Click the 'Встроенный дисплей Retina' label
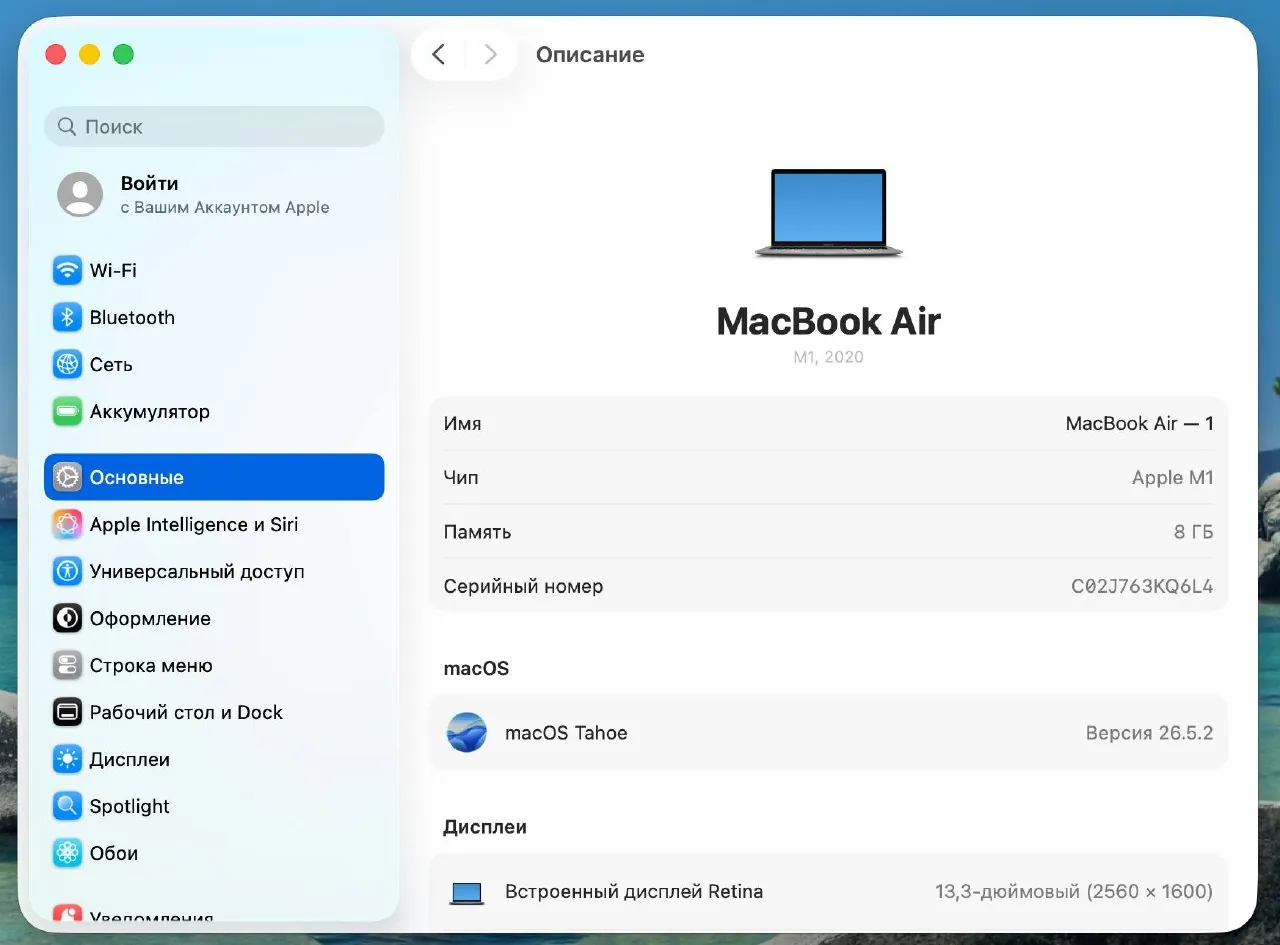 coord(634,892)
